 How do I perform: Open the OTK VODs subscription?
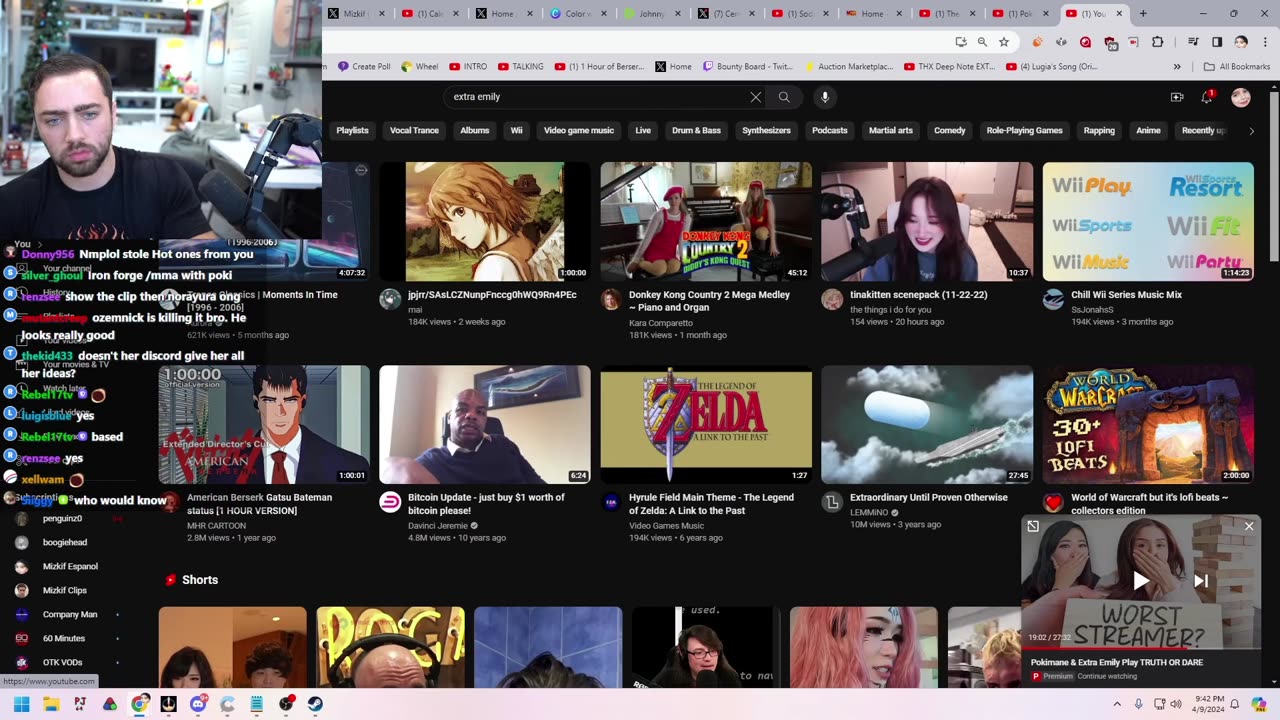coord(62,662)
